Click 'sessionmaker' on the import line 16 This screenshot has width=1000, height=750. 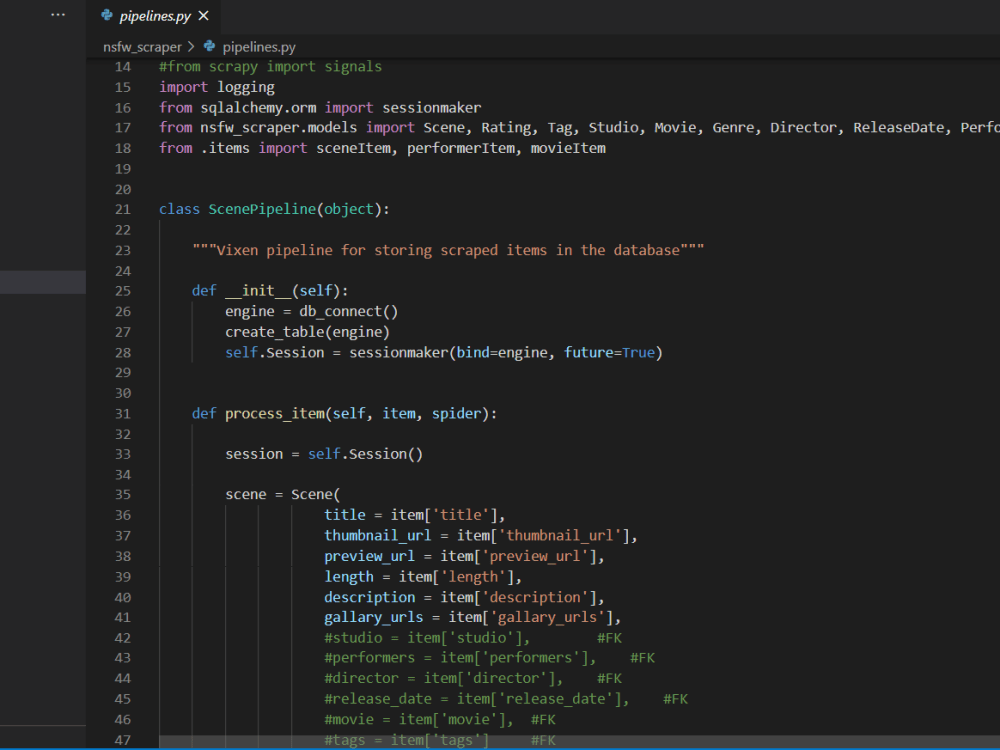pyautogui.click(x=432, y=107)
